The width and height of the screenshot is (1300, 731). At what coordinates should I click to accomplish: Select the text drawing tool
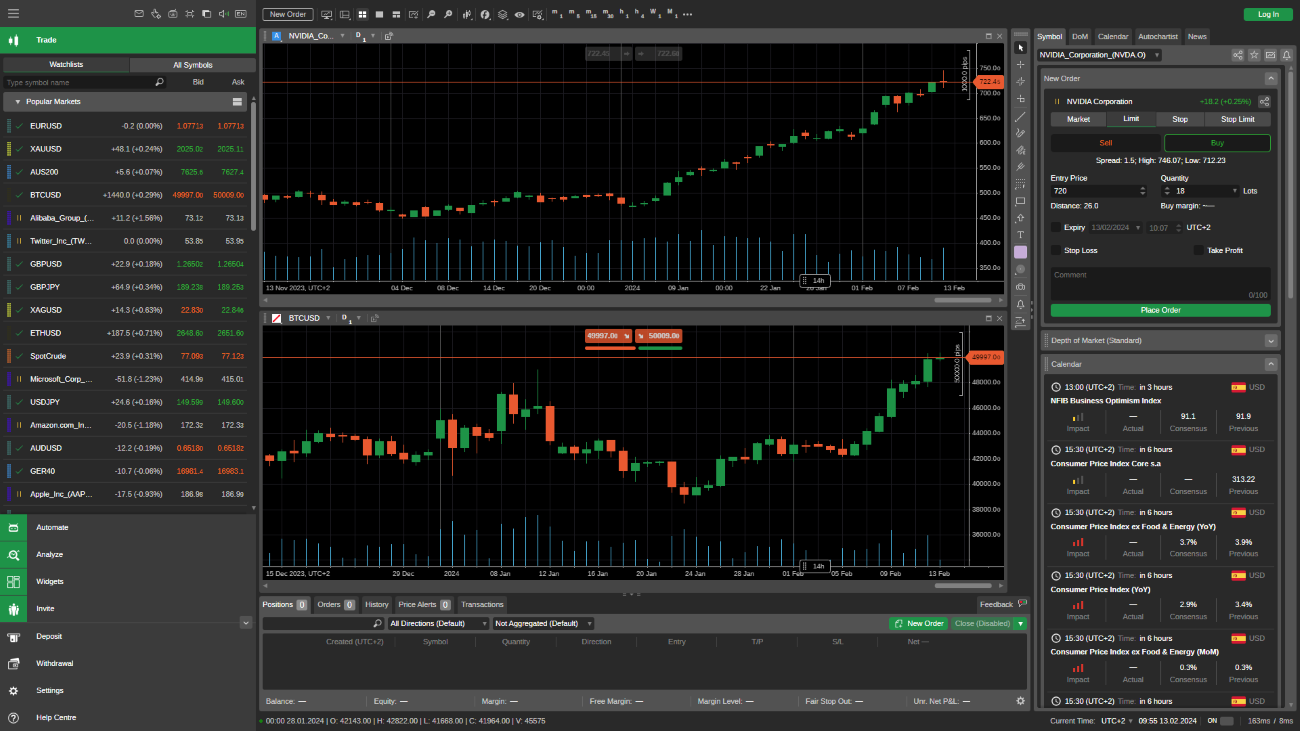1020,235
